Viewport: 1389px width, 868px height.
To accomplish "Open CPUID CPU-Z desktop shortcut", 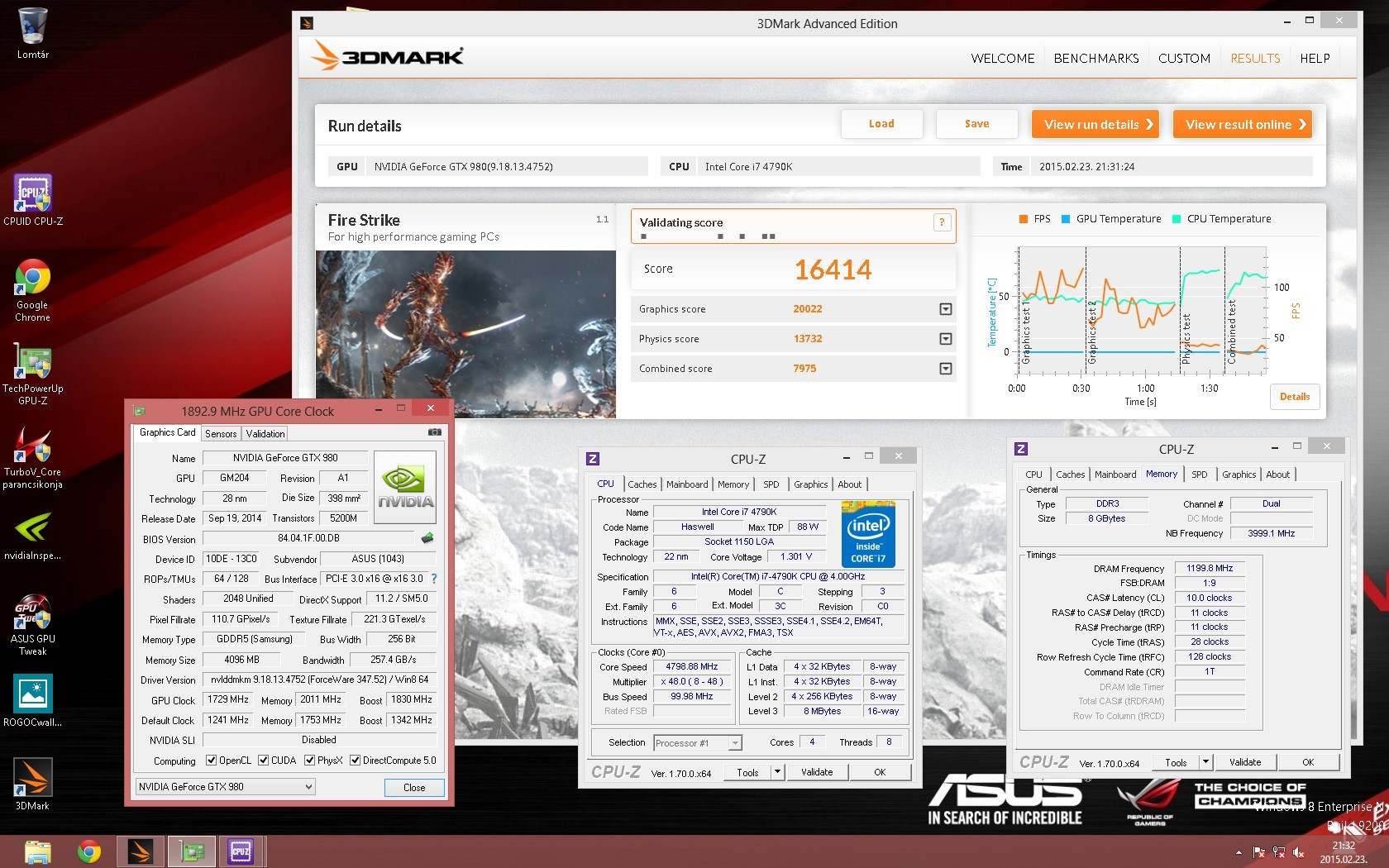I will coord(33,199).
